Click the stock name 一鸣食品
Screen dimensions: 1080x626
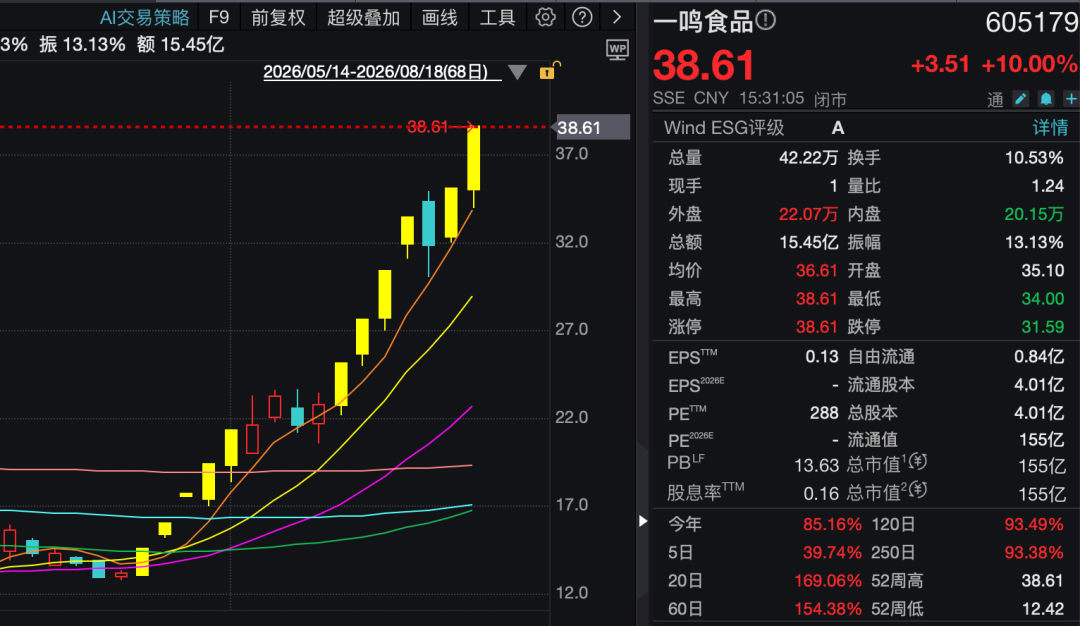click(703, 22)
